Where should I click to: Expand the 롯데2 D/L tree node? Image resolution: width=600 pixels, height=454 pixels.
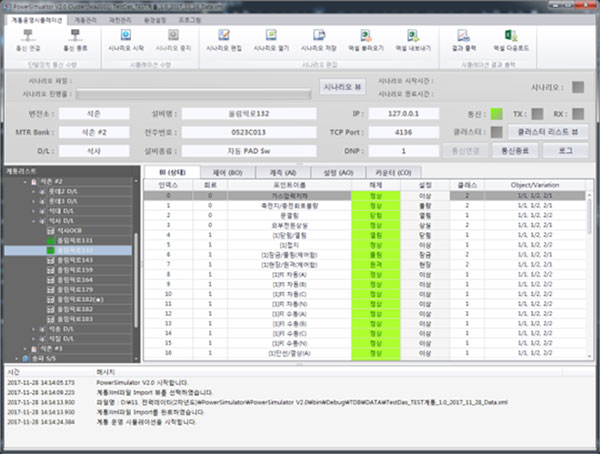(32, 192)
